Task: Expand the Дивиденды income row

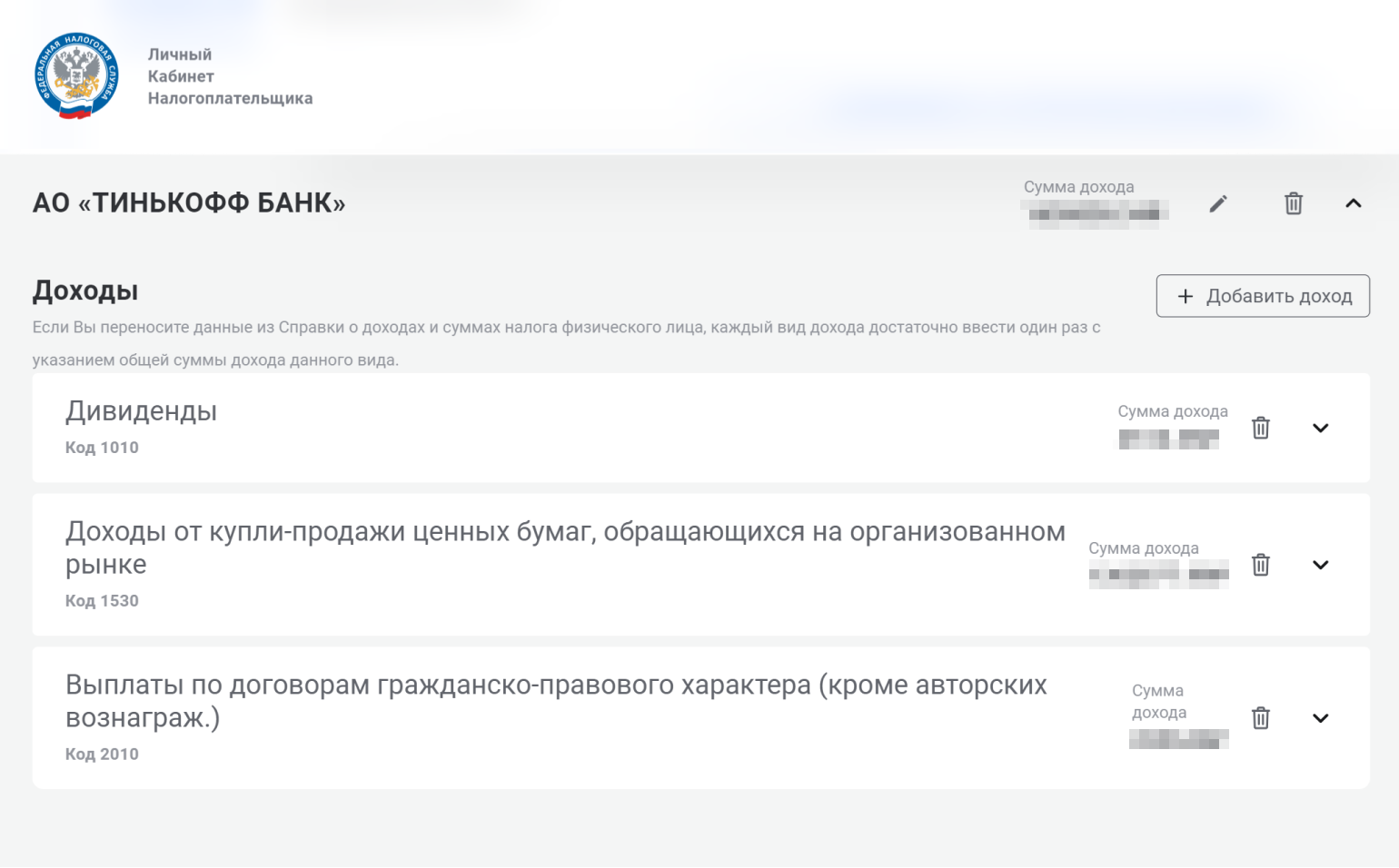Action: [x=1321, y=428]
